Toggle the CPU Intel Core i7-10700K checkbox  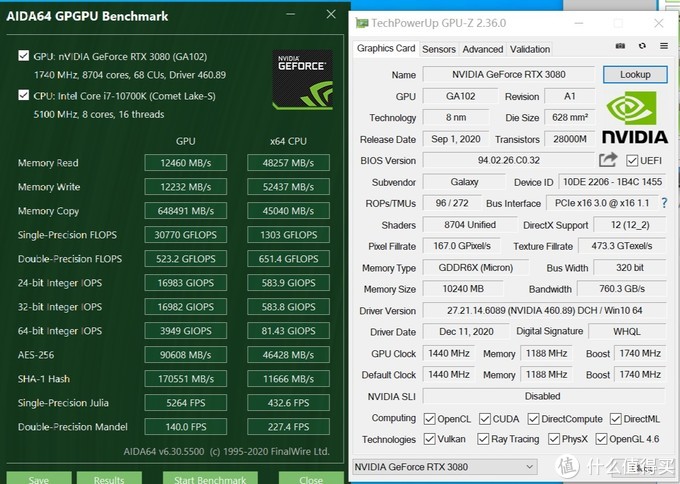pyautogui.click(x=24, y=95)
